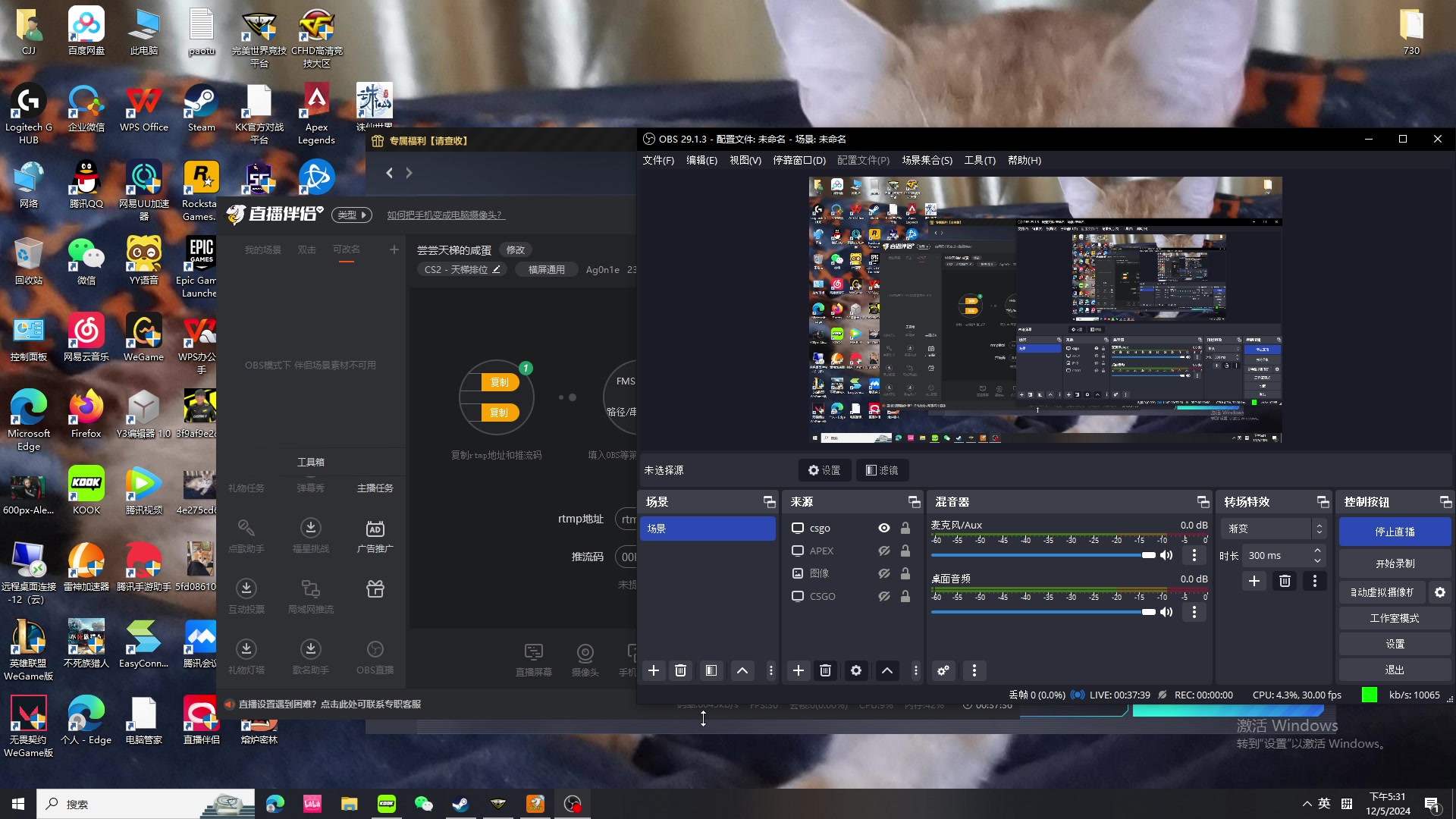Toggle lock on csgo source
This screenshot has height=819, width=1456.
tap(905, 528)
